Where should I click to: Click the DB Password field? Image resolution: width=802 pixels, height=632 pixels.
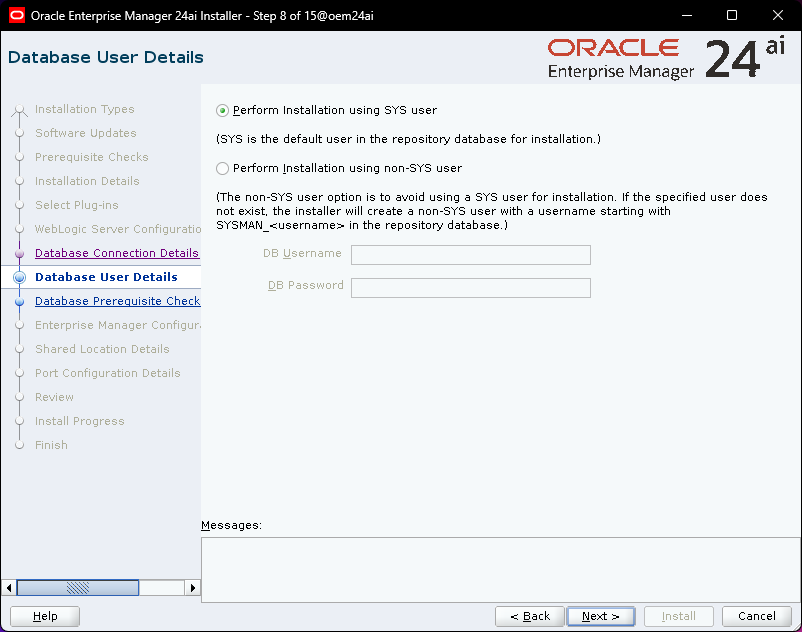[470, 288]
